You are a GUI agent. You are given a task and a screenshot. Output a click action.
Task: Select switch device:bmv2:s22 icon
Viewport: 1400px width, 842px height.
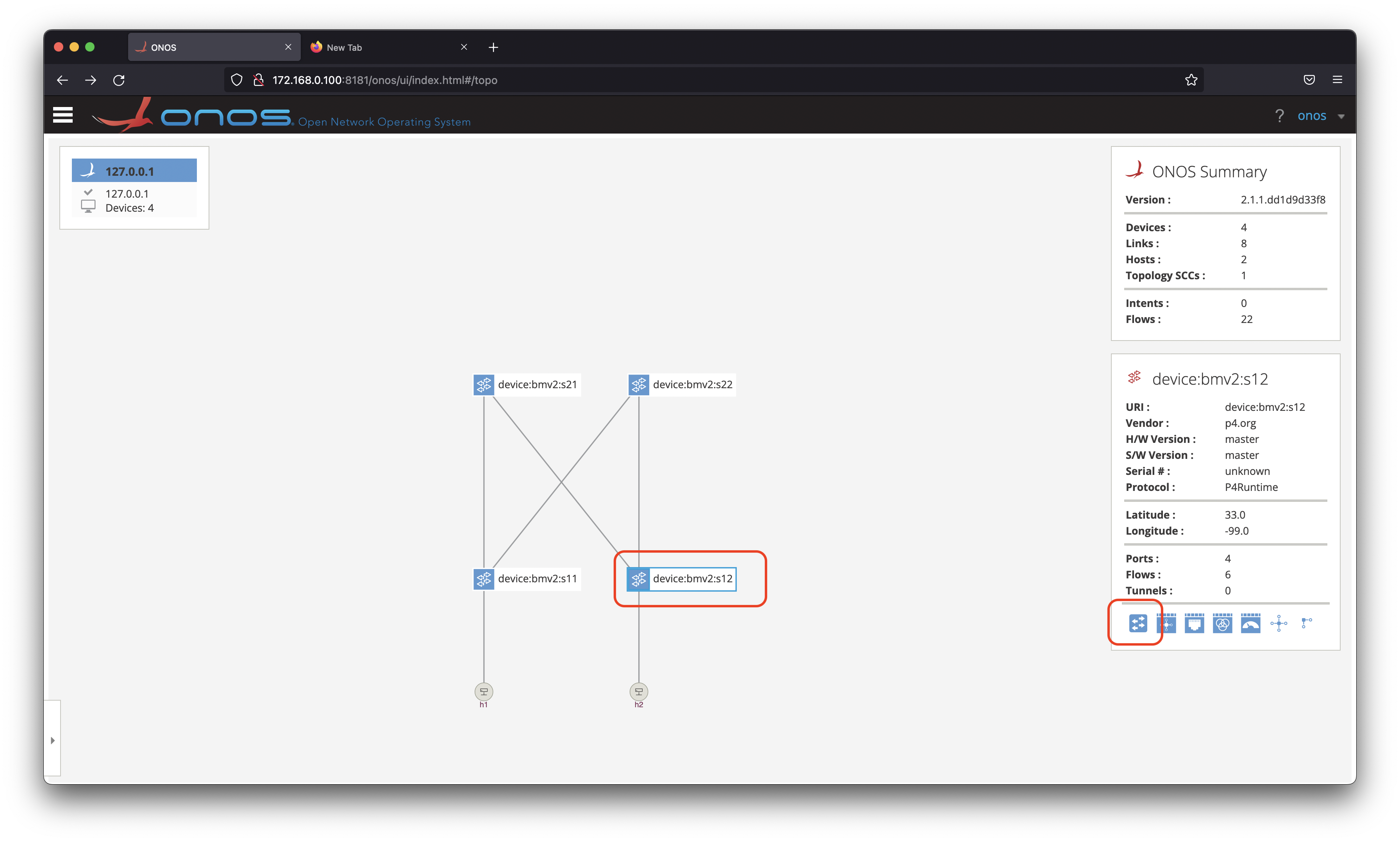click(x=638, y=385)
